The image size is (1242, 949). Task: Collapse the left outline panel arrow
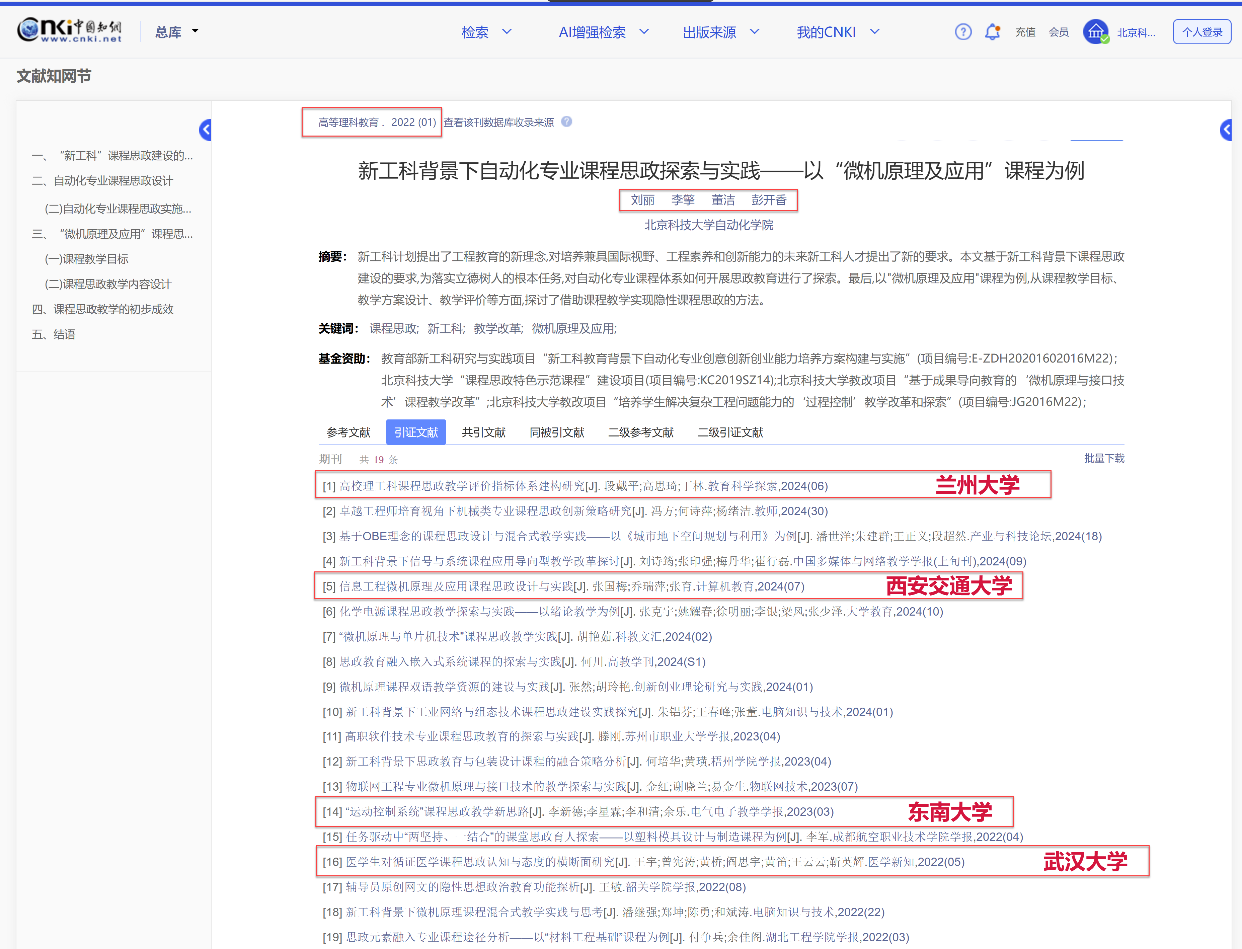pyautogui.click(x=206, y=129)
